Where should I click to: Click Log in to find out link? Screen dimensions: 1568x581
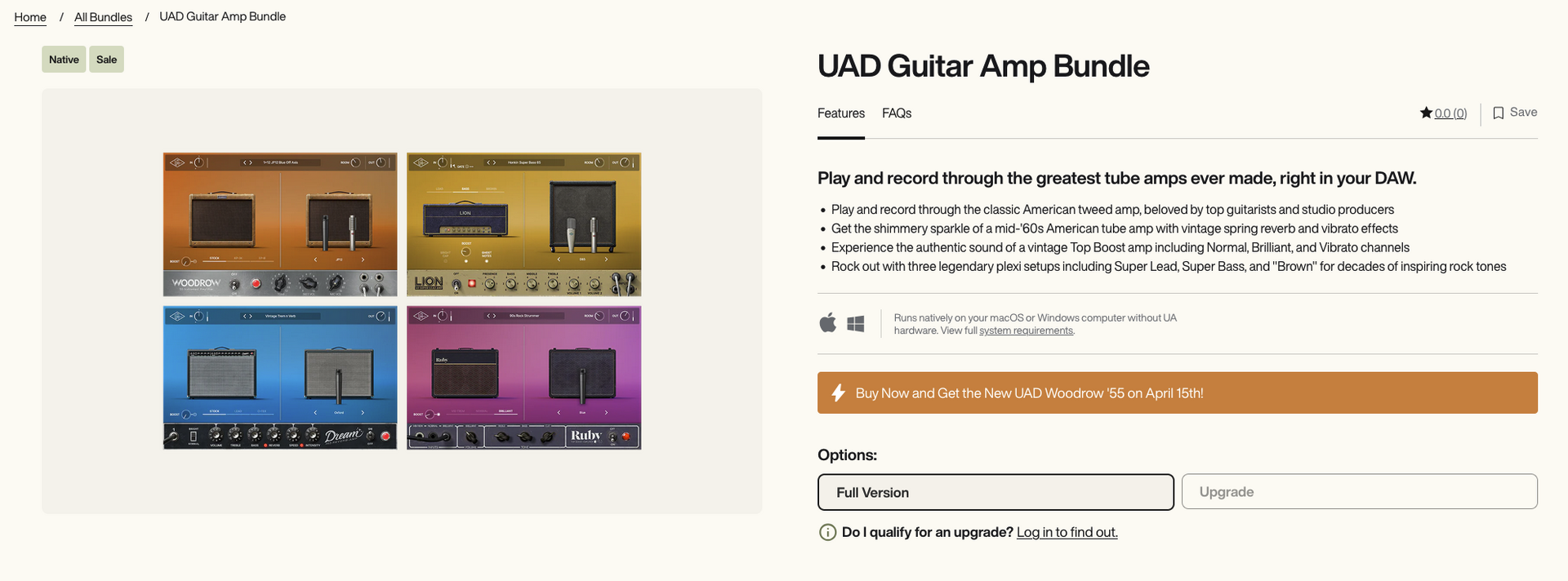pos(1067,532)
